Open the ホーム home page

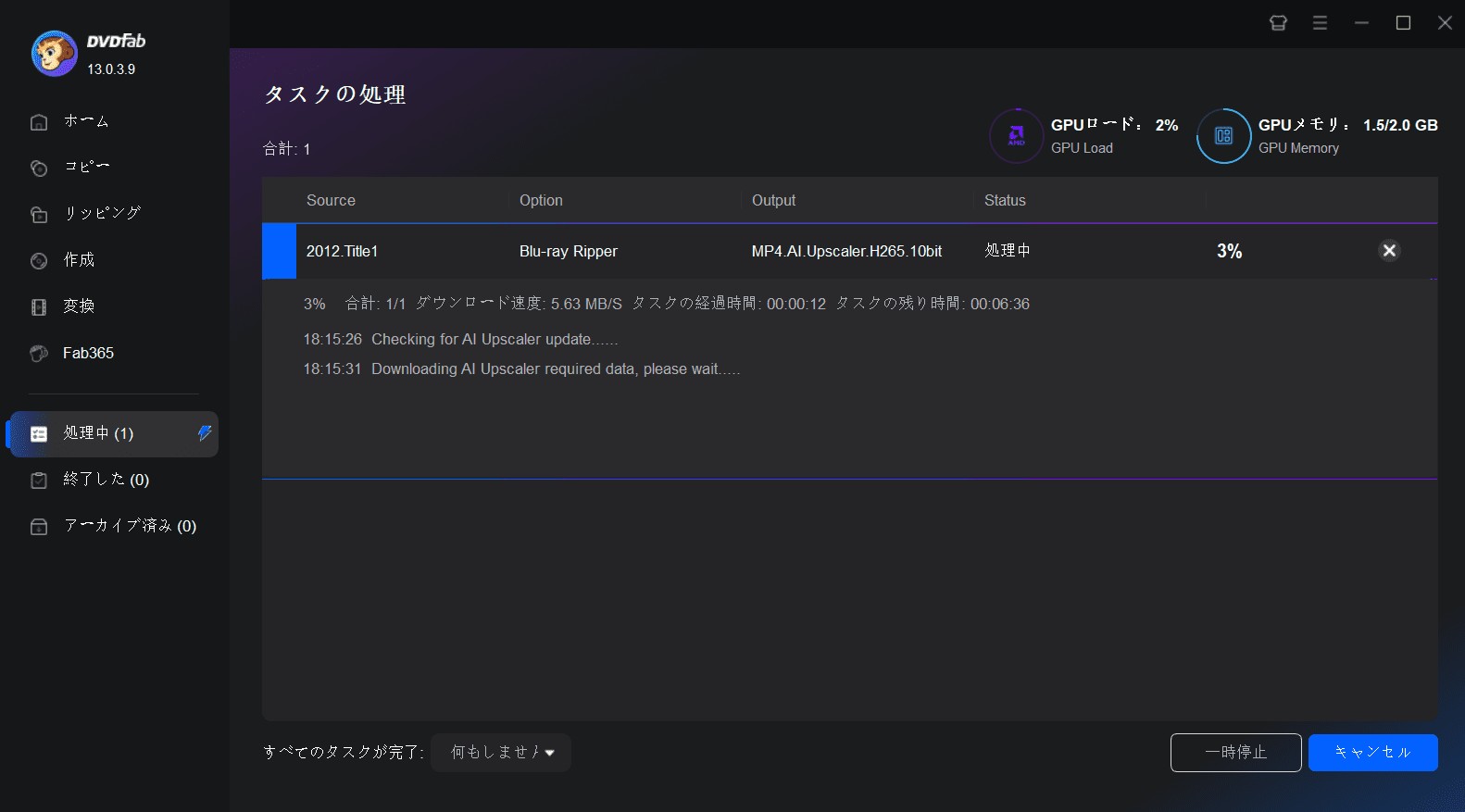click(x=86, y=121)
